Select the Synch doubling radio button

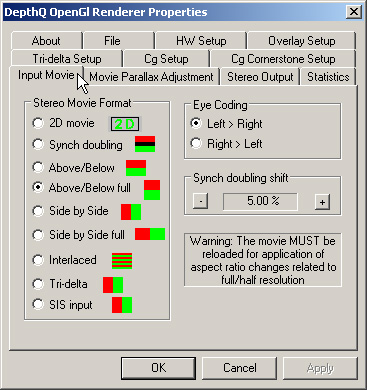click(x=38, y=144)
